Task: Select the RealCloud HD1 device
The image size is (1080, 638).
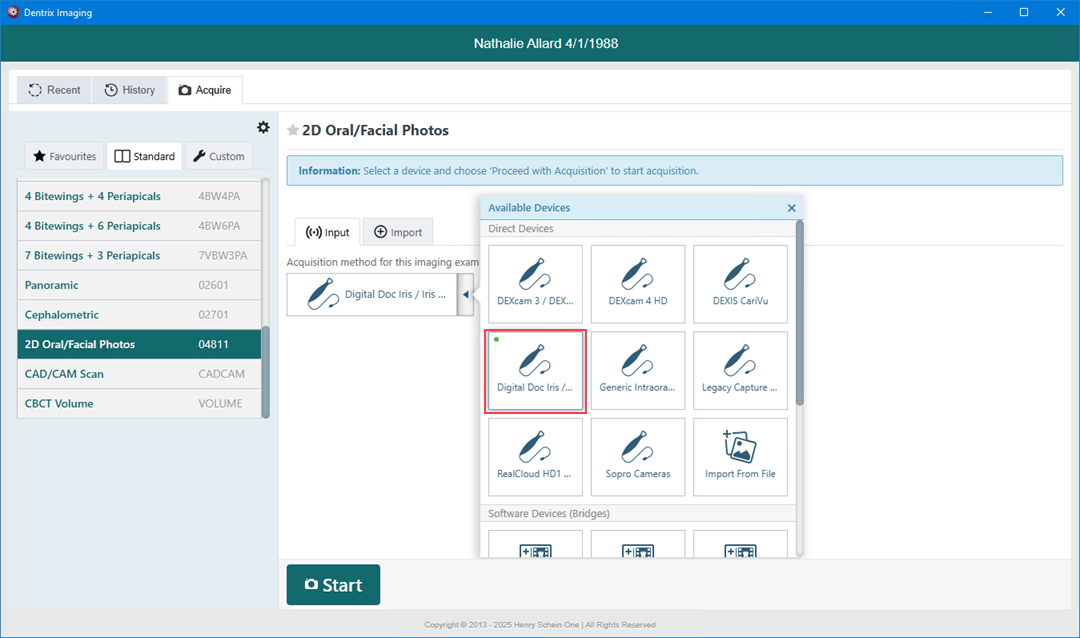Action: point(535,457)
